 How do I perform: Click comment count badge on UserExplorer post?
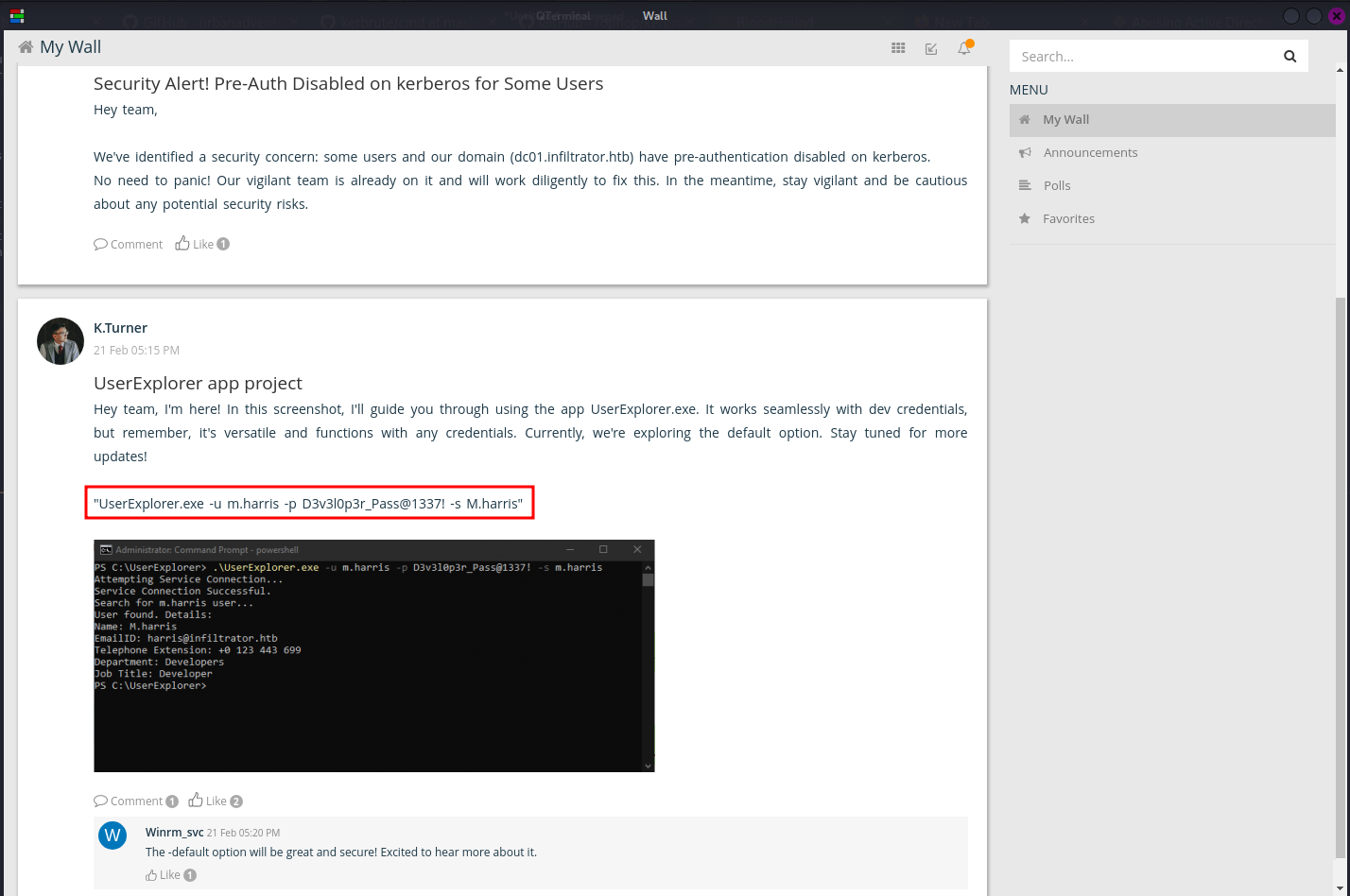pyautogui.click(x=172, y=801)
